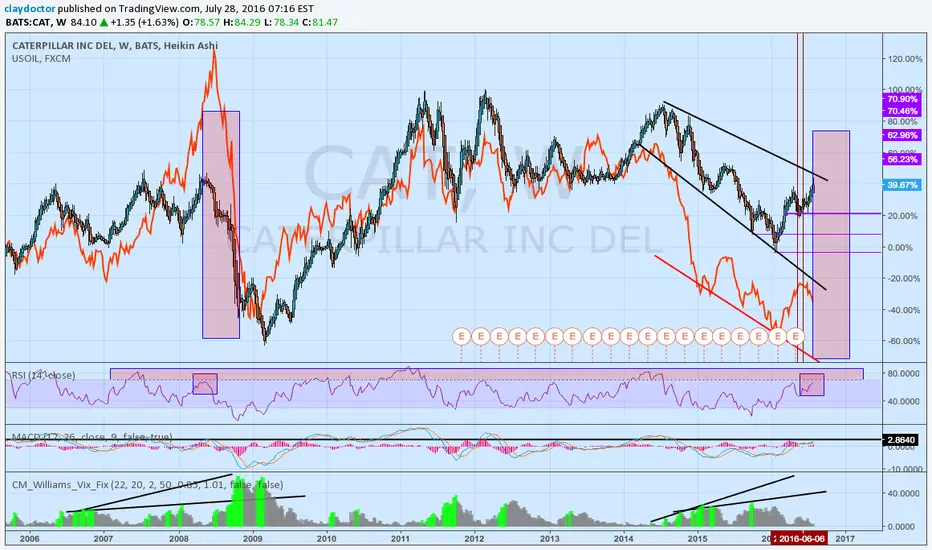Screen dimensions: 932x550
Task: Click the 39.67% blue current price label
Action: click(902, 185)
